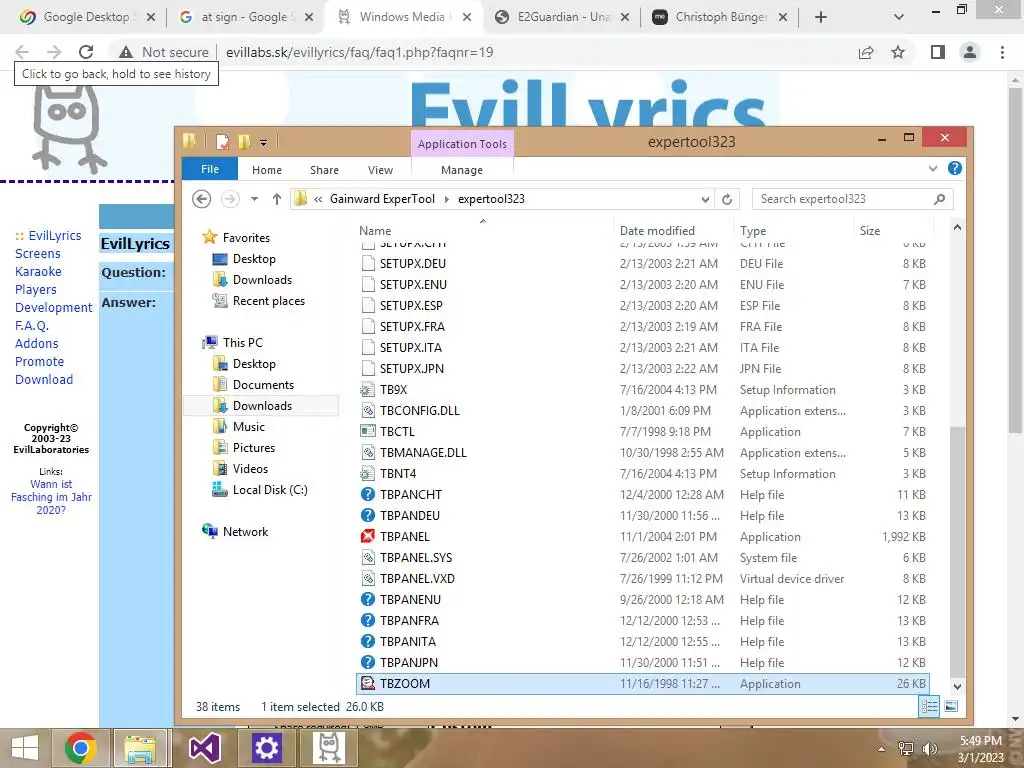Viewport: 1024px width, 768px height.
Task: Select the TBZOOM application icon
Action: coord(368,683)
